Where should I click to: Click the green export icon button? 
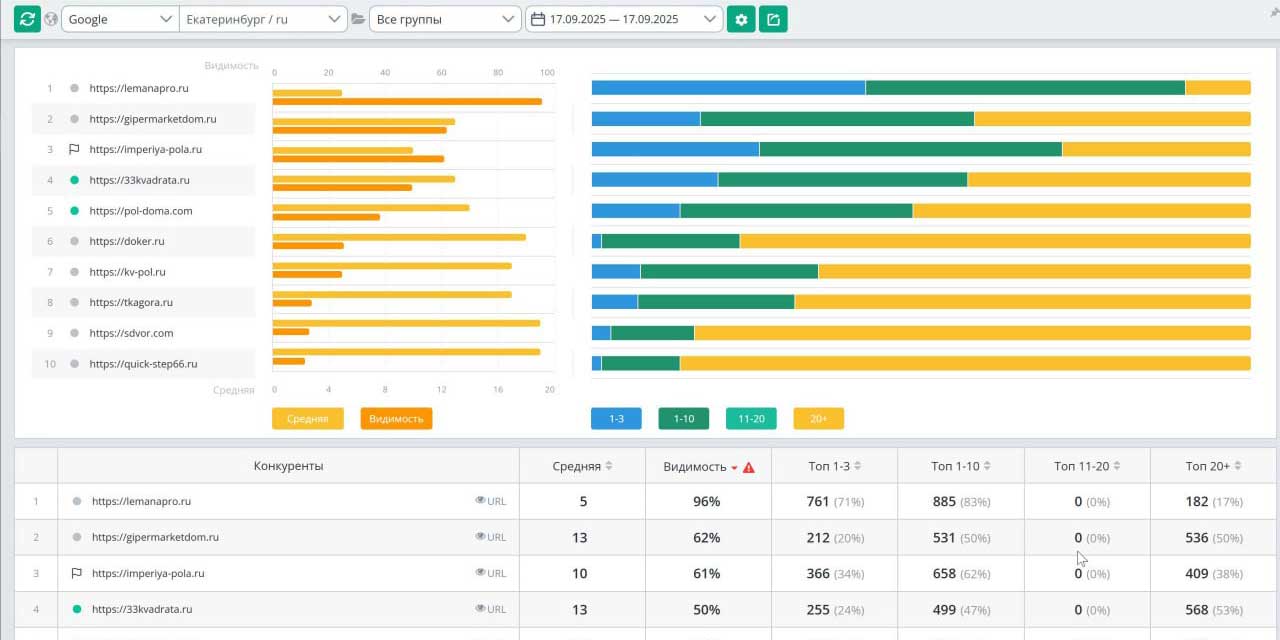(773, 19)
